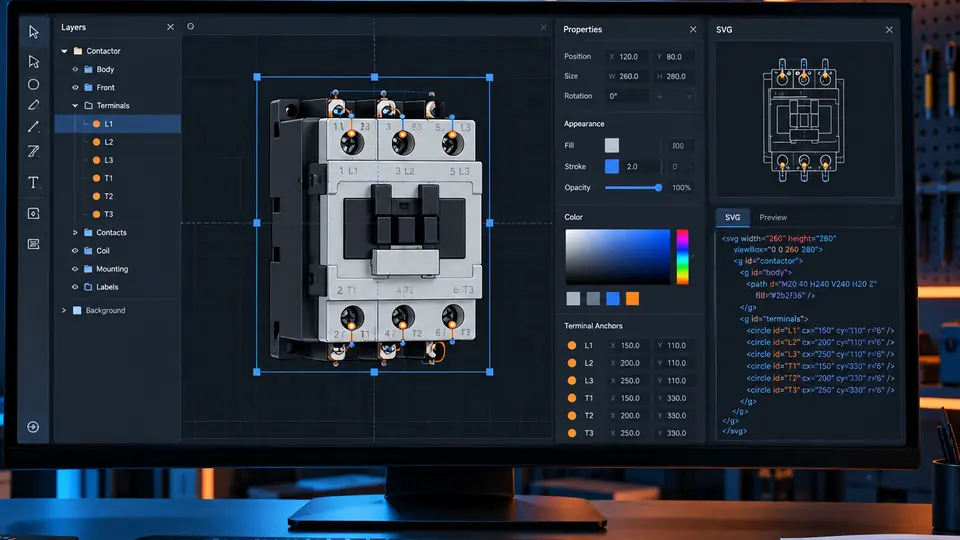
Task: Edit Position Y value 80.0
Action: pyautogui.click(x=674, y=56)
